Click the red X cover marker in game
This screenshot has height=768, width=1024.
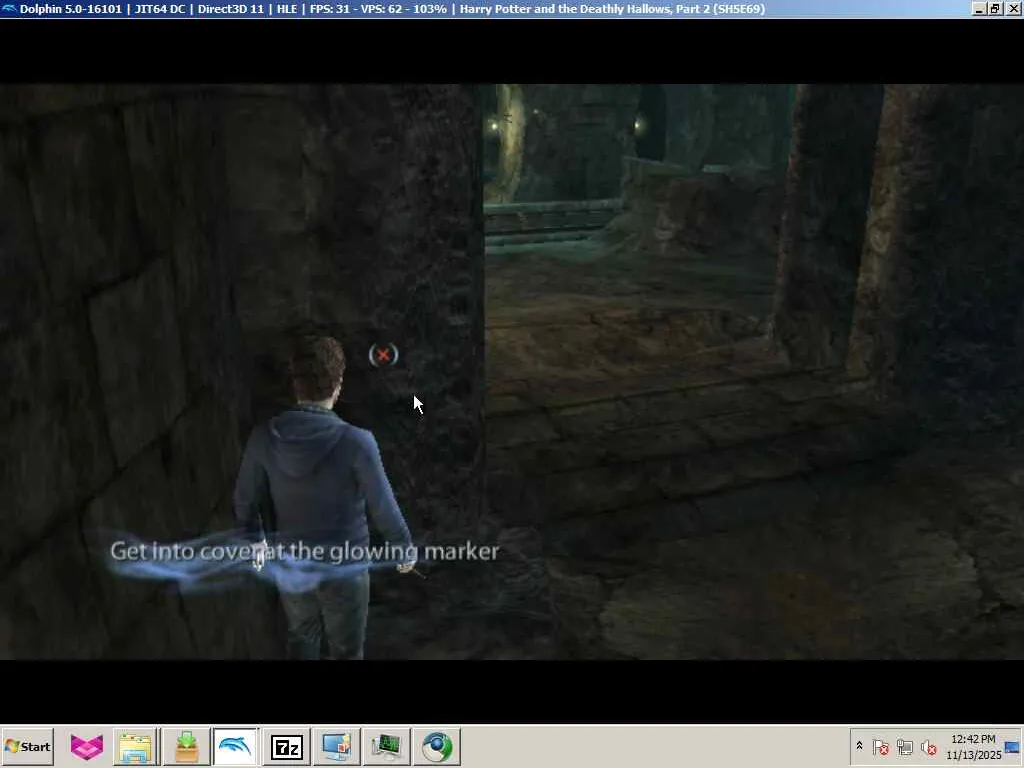383,355
